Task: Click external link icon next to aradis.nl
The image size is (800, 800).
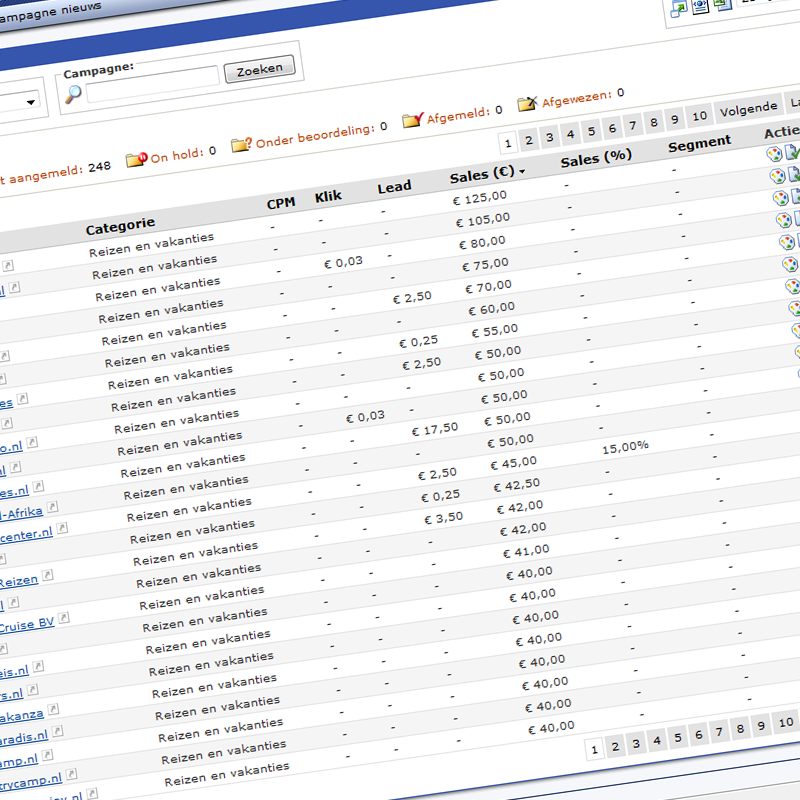Action: (58, 732)
